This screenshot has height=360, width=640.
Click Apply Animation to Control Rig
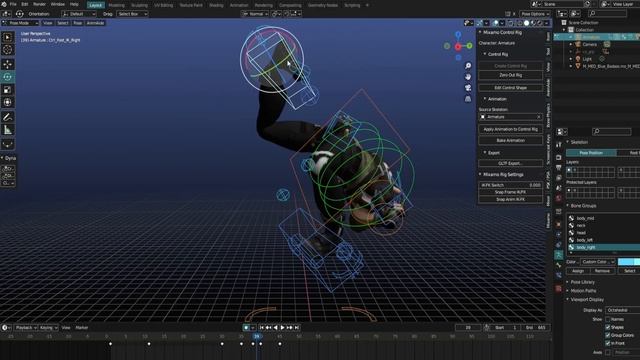(x=511, y=129)
